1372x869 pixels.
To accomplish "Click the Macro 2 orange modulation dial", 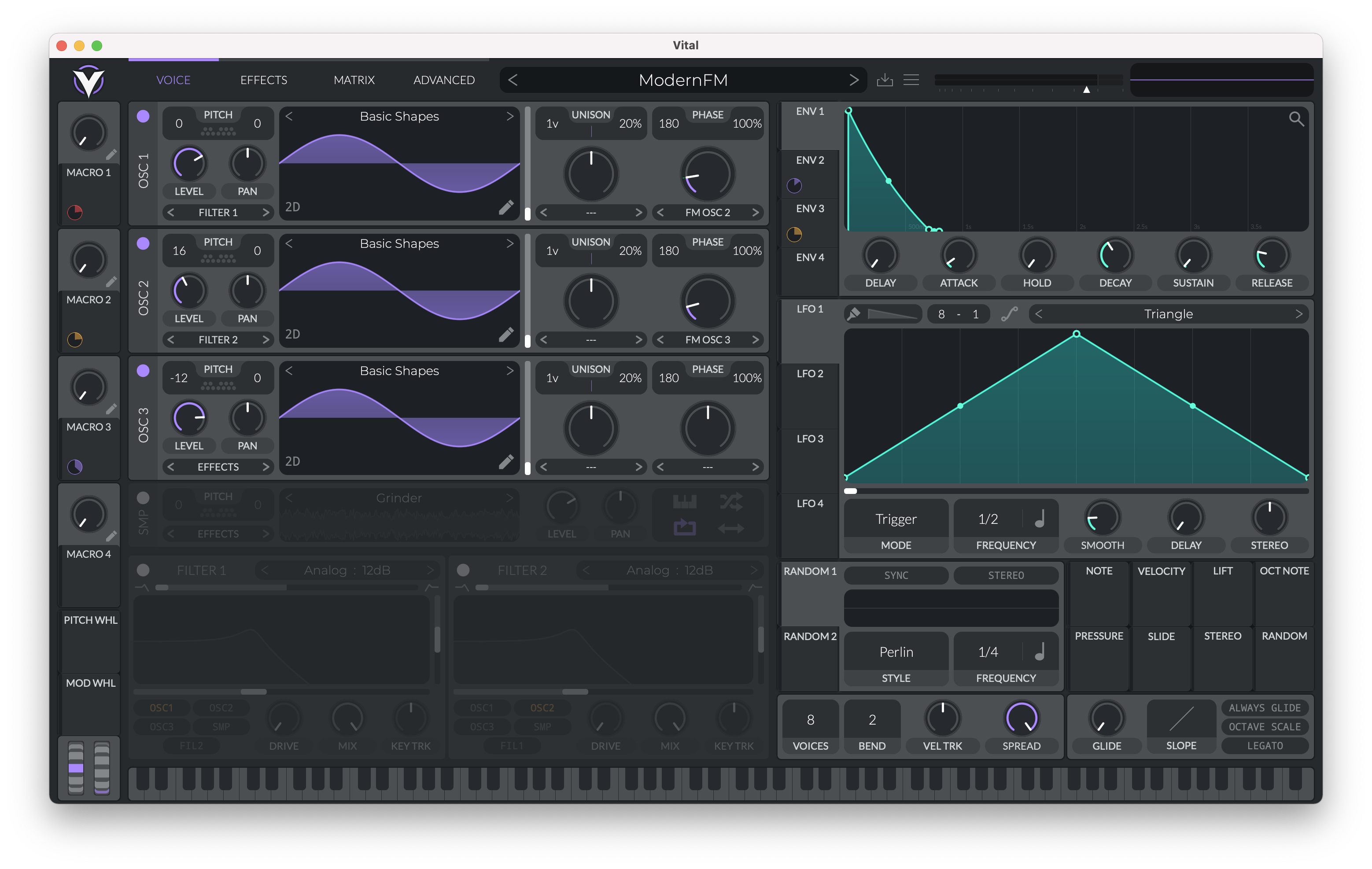I will point(75,339).
